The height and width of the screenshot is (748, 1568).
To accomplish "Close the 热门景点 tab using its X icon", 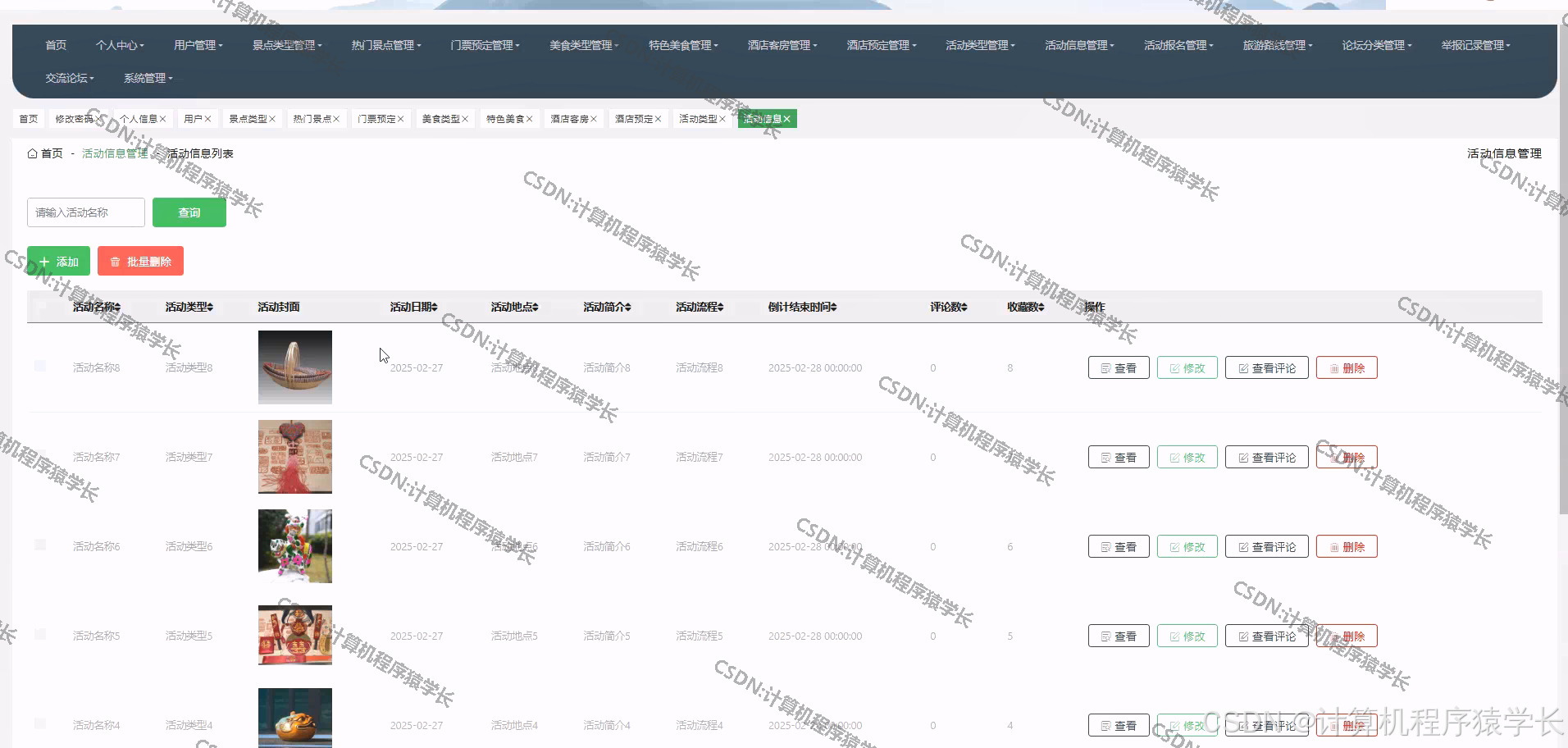I will [x=336, y=119].
